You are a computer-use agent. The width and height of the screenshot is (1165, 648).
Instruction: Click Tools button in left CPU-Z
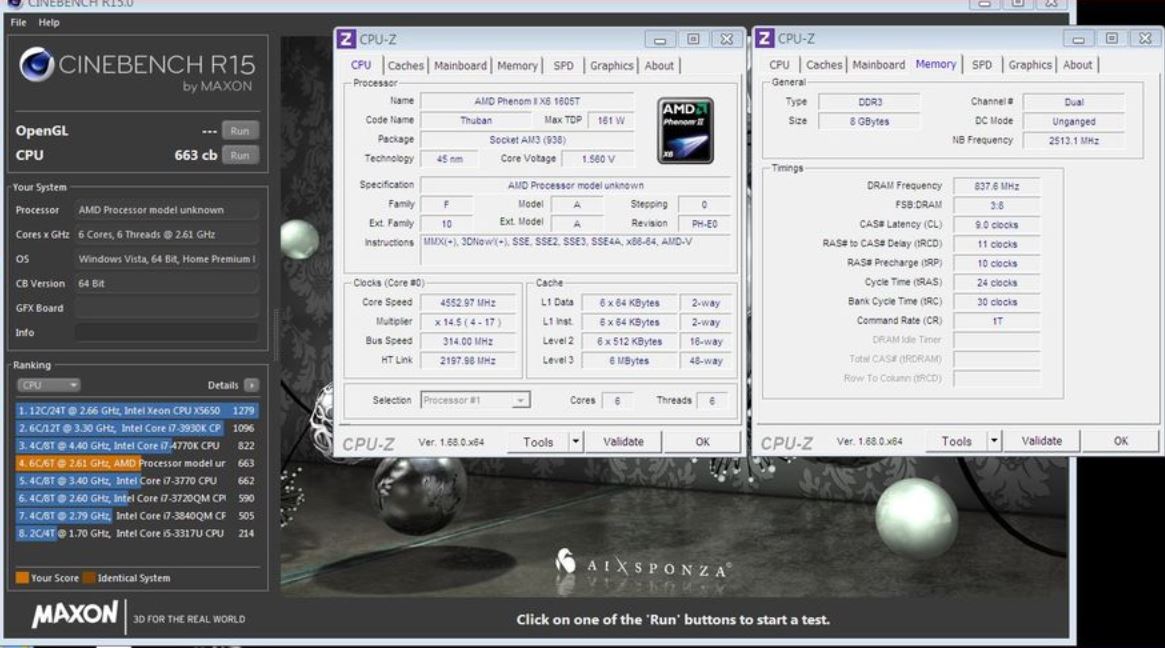538,441
